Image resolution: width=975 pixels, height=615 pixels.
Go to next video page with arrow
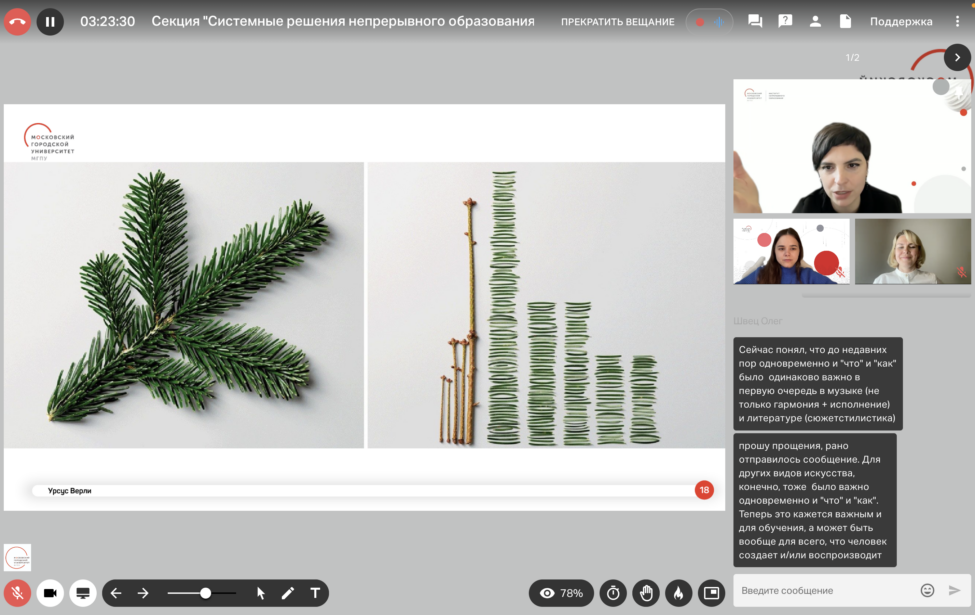[x=957, y=58]
